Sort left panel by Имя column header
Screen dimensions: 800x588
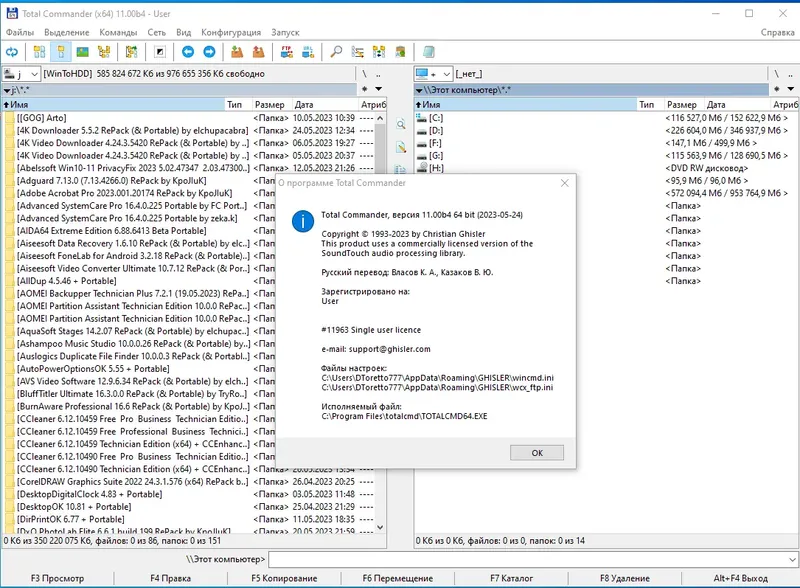click(x=113, y=105)
